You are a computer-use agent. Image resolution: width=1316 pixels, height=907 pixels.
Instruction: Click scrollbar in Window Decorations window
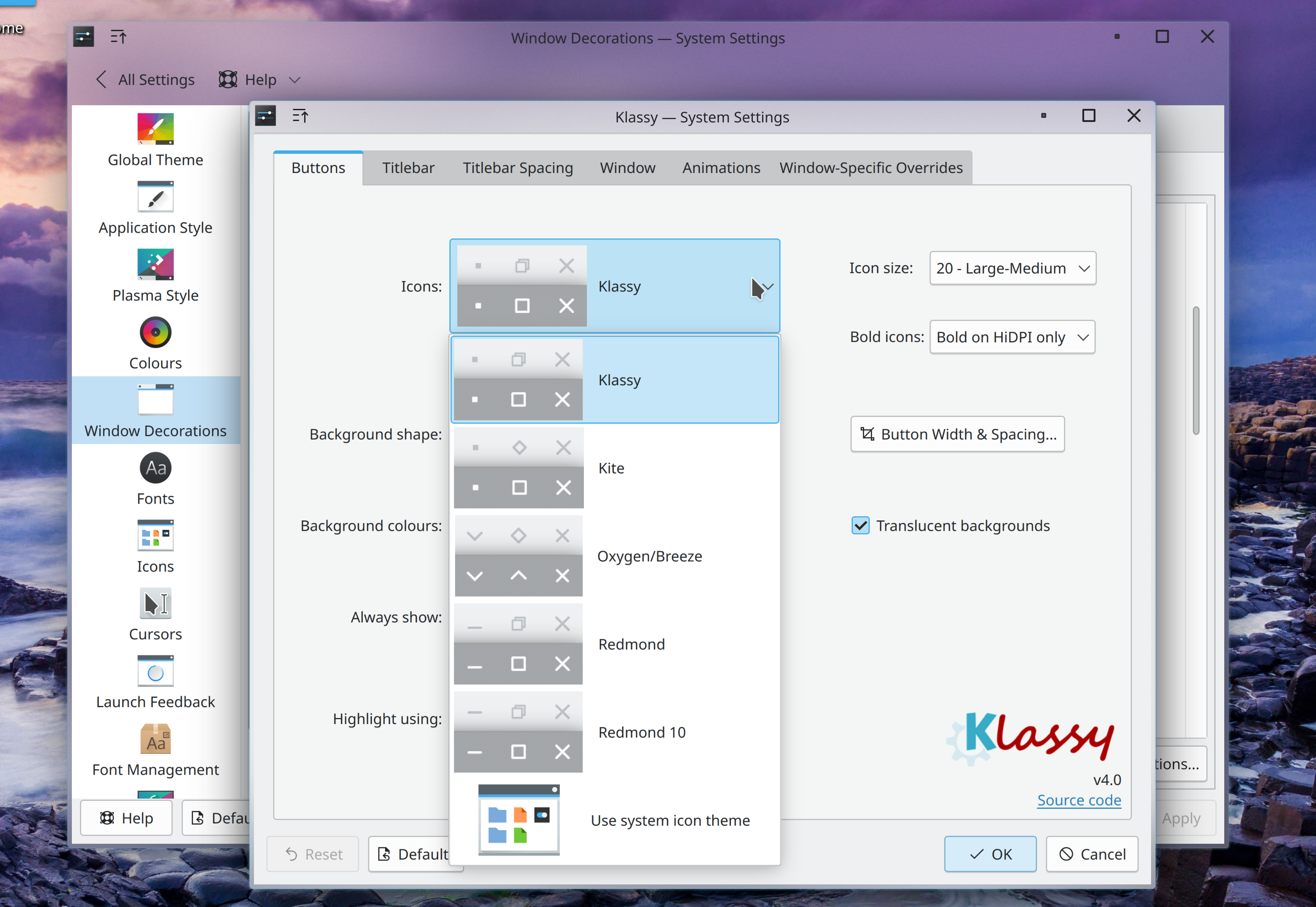click(1196, 370)
